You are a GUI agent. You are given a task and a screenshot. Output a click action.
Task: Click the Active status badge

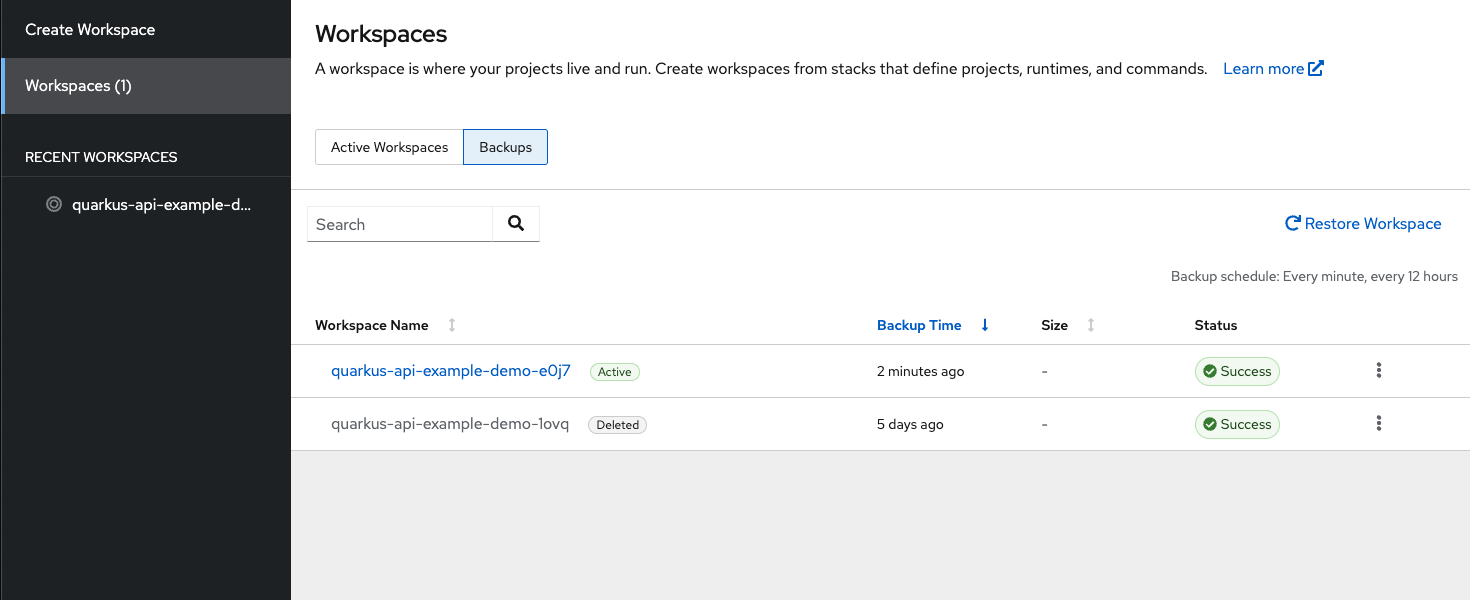(614, 371)
